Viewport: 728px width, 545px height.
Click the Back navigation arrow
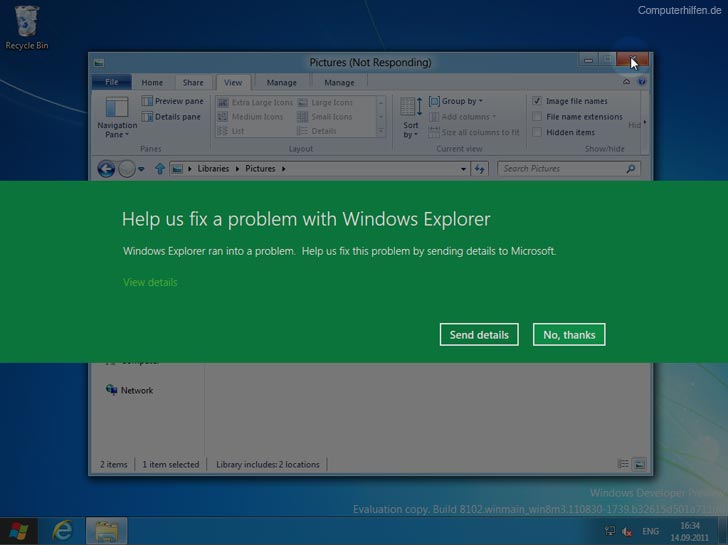point(106,169)
